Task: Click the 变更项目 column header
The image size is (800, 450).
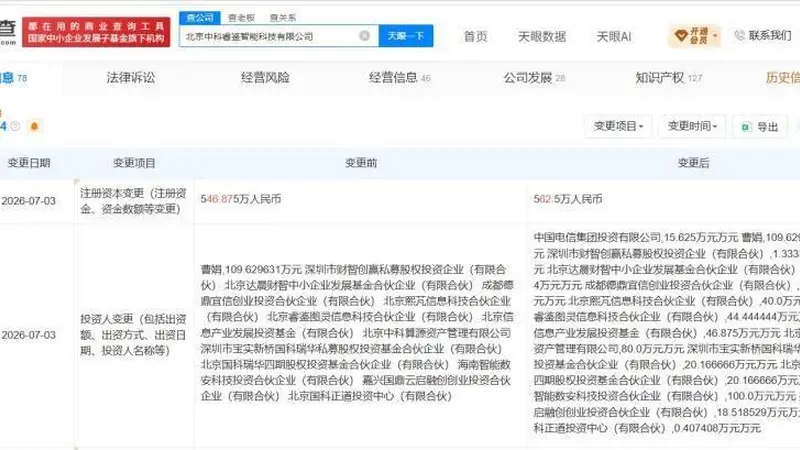Action: (x=134, y=163)
